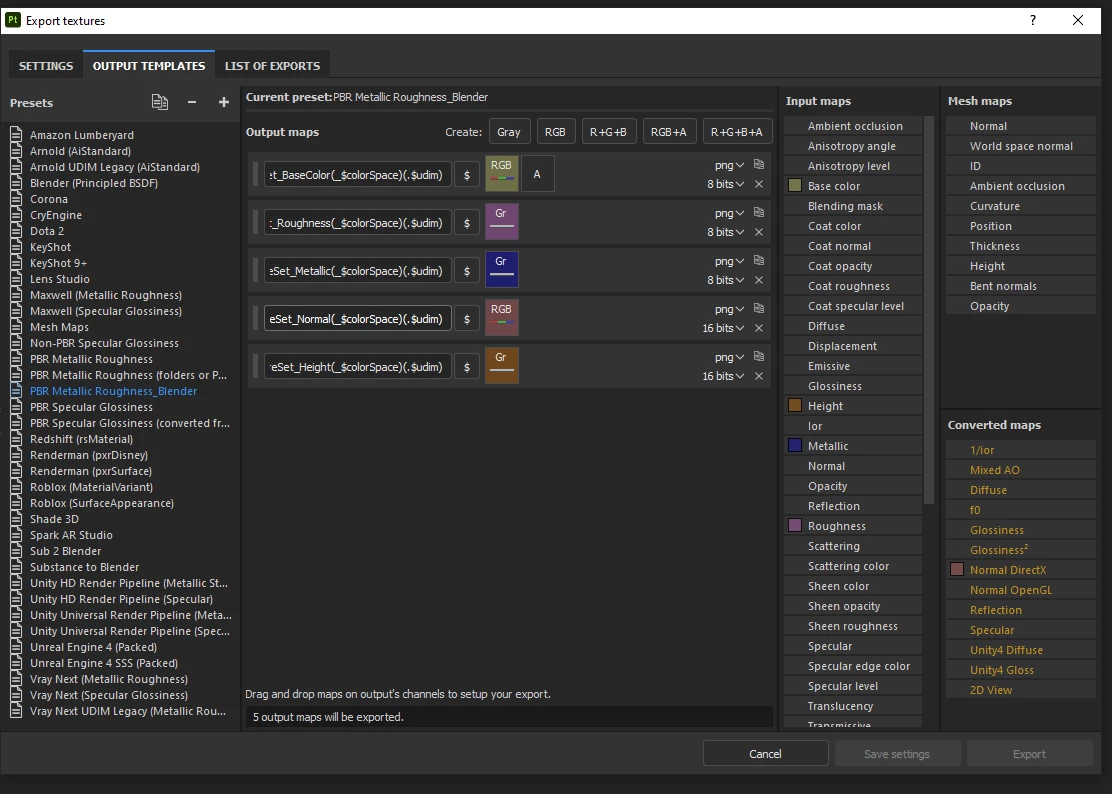1112x794 pixels.
Task: Click the Normal file name field
Action: pyautogui.click(x=357, y=319)
